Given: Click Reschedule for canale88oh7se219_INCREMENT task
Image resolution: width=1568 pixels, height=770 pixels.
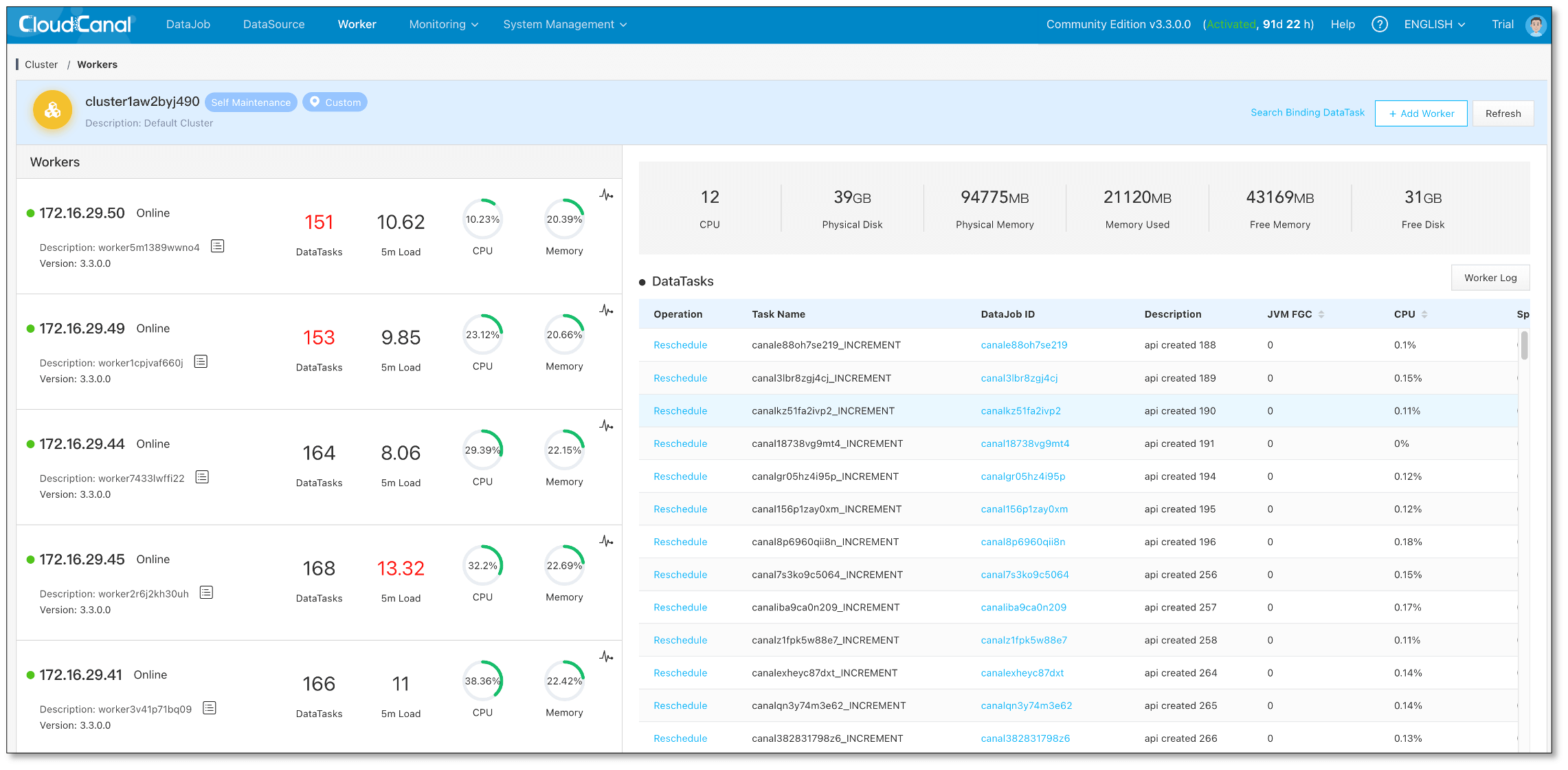Looking at the screenshot, I should tap(680, 345).
